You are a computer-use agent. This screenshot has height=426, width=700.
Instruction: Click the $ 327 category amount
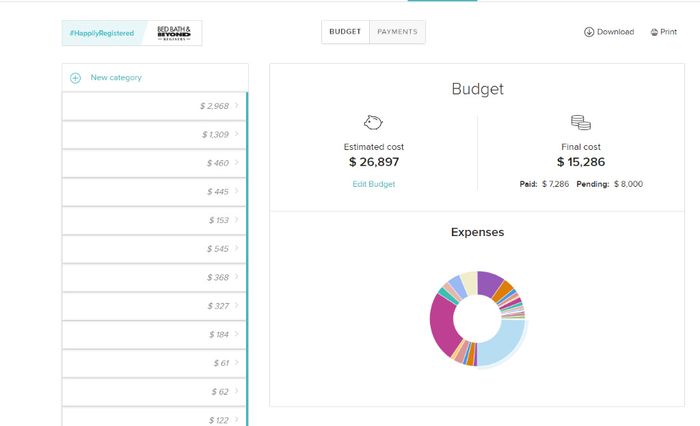(x=218, y=306)
